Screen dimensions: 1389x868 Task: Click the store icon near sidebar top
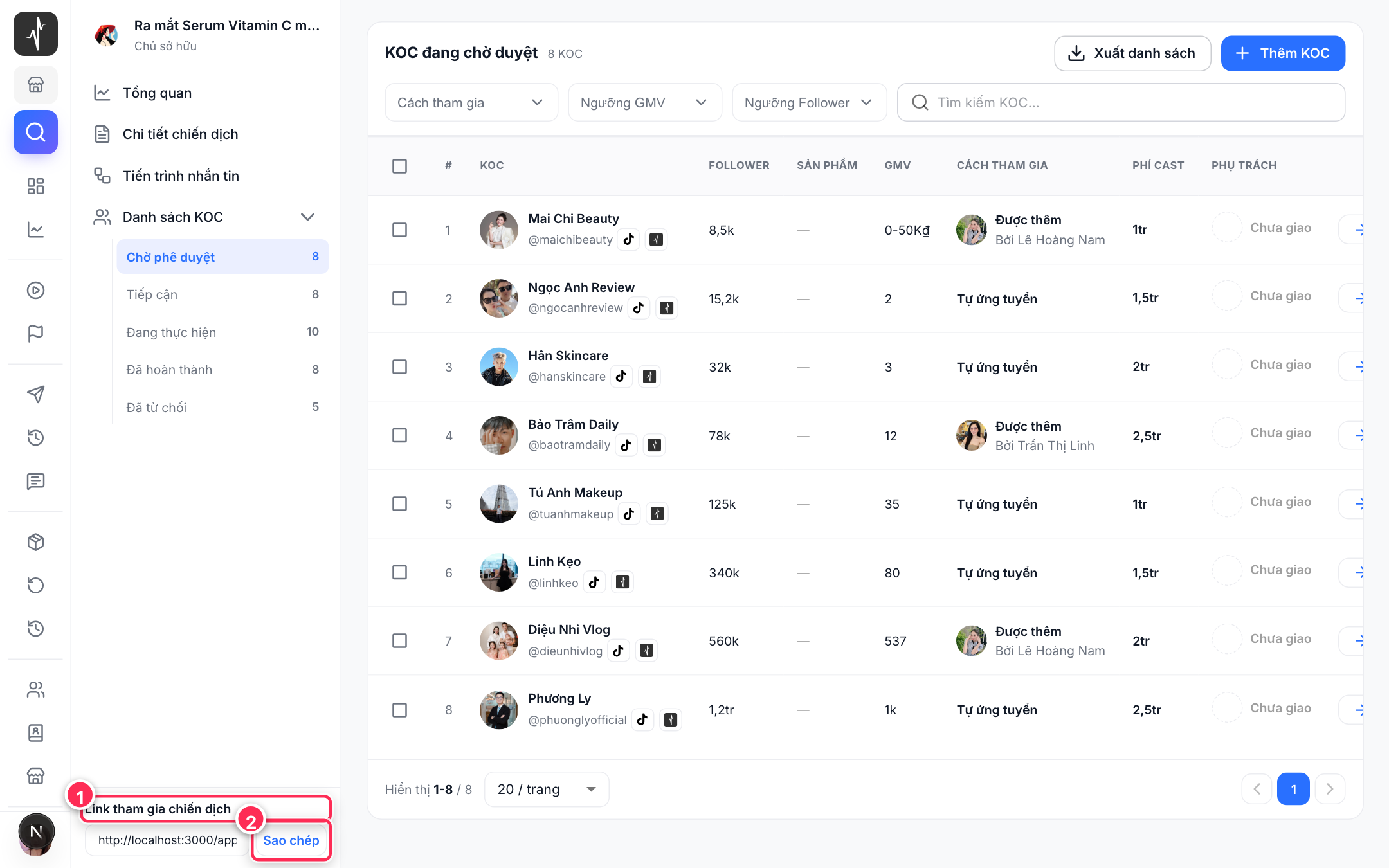click(x=35, y=84)
